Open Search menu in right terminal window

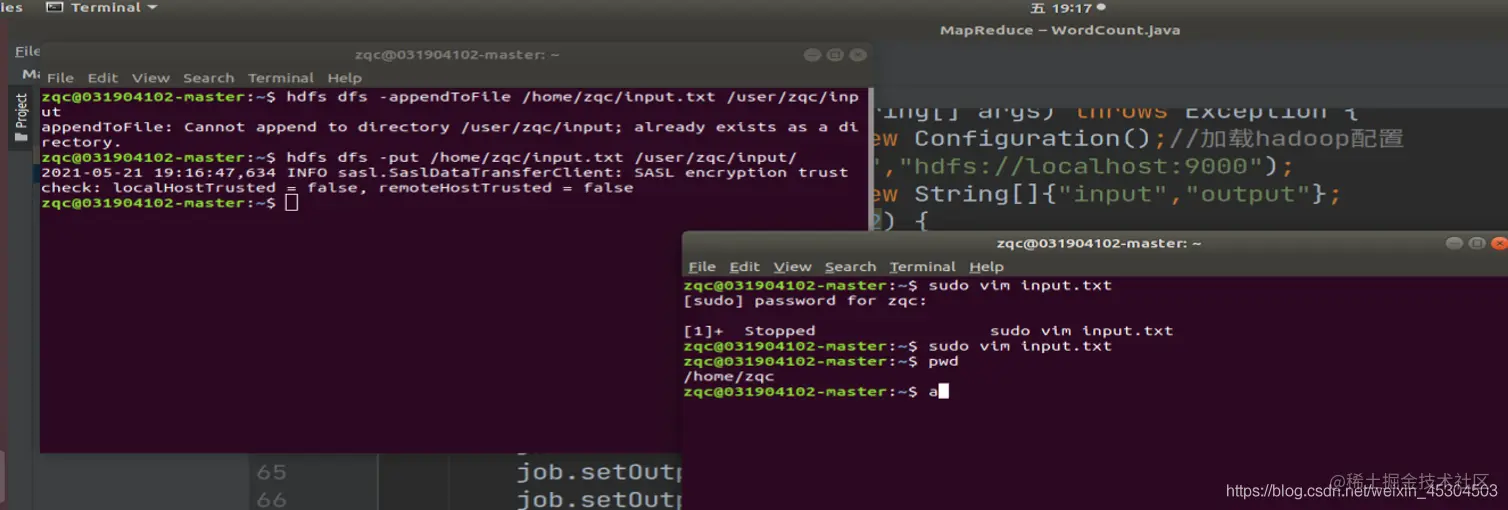(x=850, y=267)
